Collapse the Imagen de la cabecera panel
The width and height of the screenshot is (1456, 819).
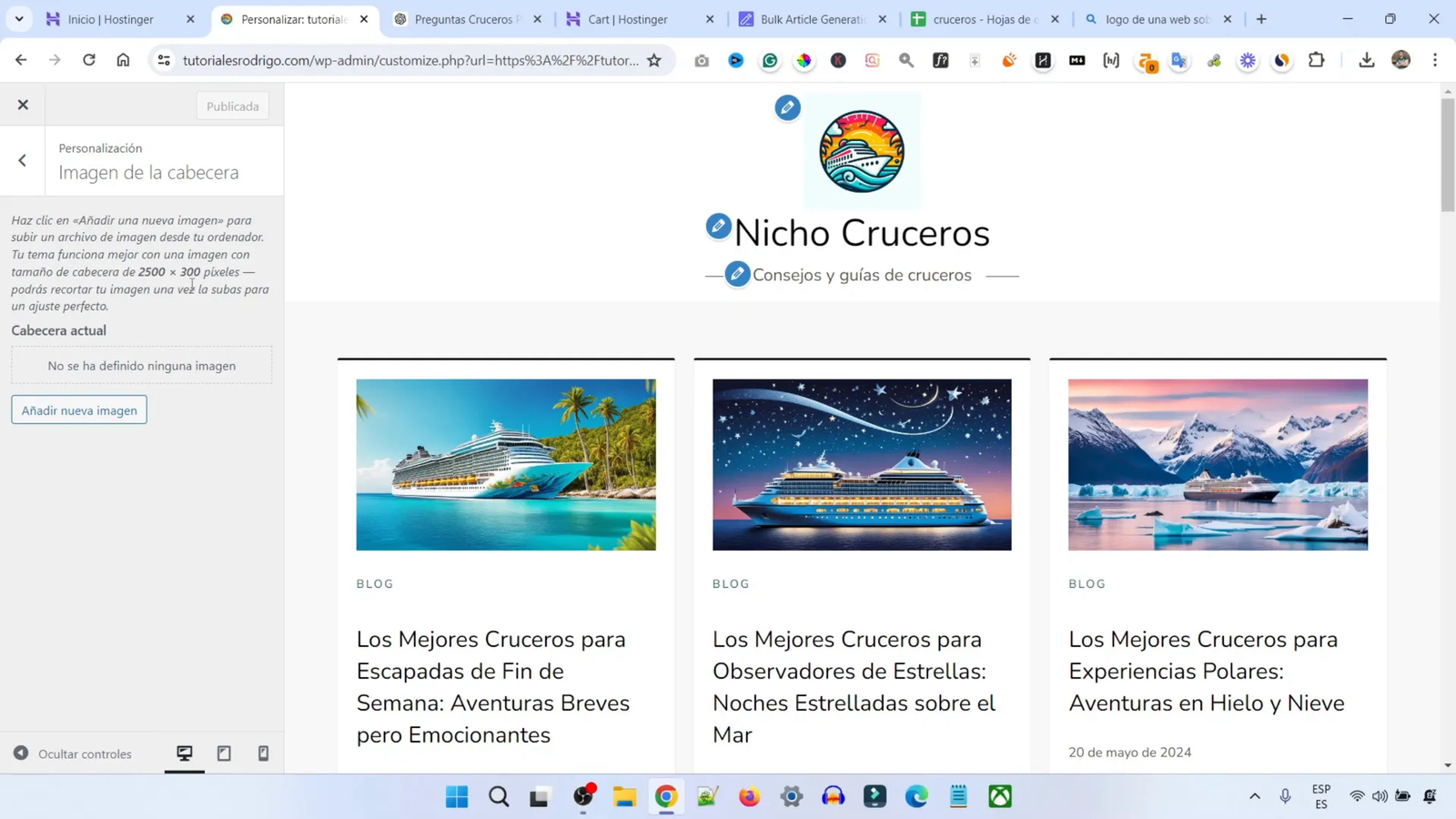click(x=22, y=160)
